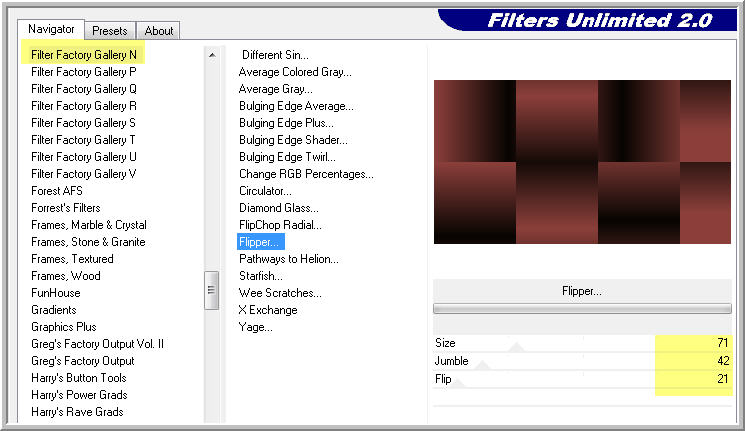Image resolution: width=745 pixels, height=431 pixels.
Task: Select Filter Factory Gallery V category
Action: click(x=84, y=174)
